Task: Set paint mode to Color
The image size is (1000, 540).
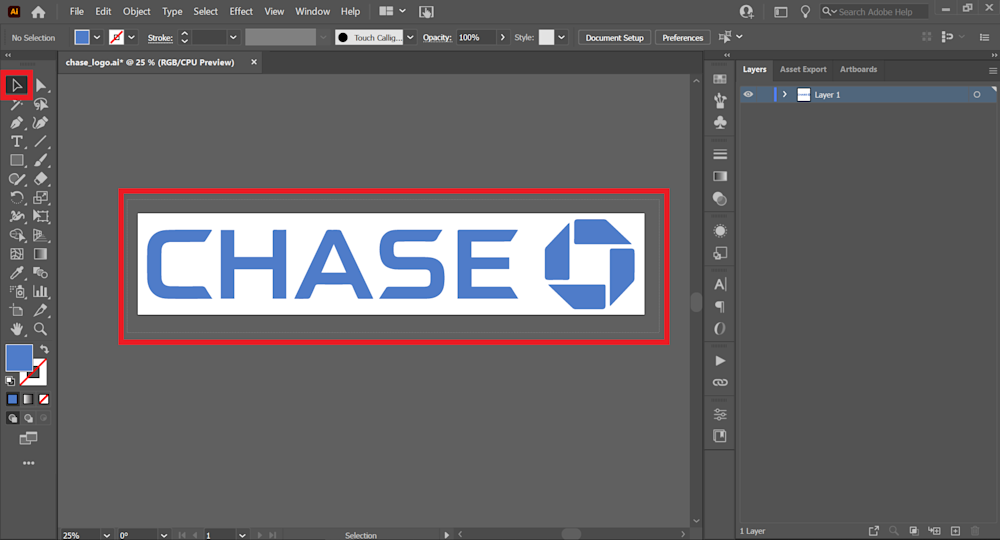Action: (12, 399)
